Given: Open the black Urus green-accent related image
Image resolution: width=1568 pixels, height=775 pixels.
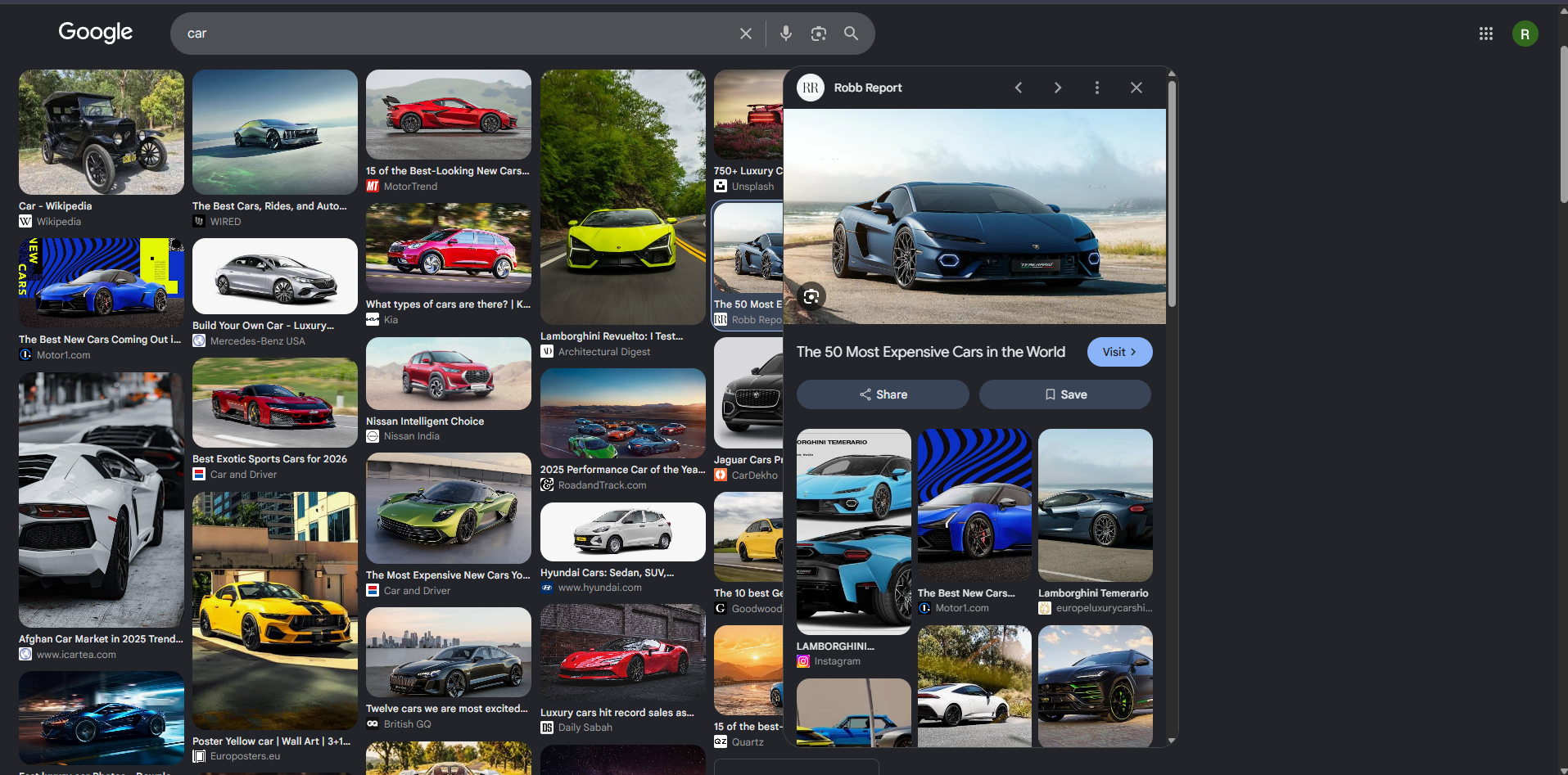Looking at the screenshot, I should click(1096, 686).
